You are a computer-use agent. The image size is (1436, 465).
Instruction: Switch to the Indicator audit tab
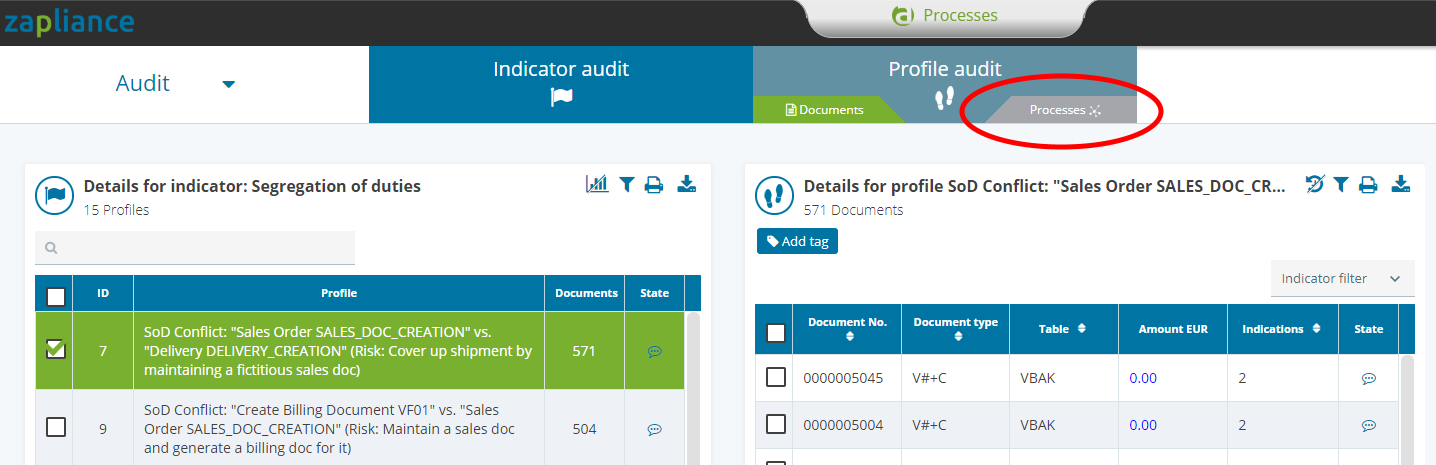(561, 84)
